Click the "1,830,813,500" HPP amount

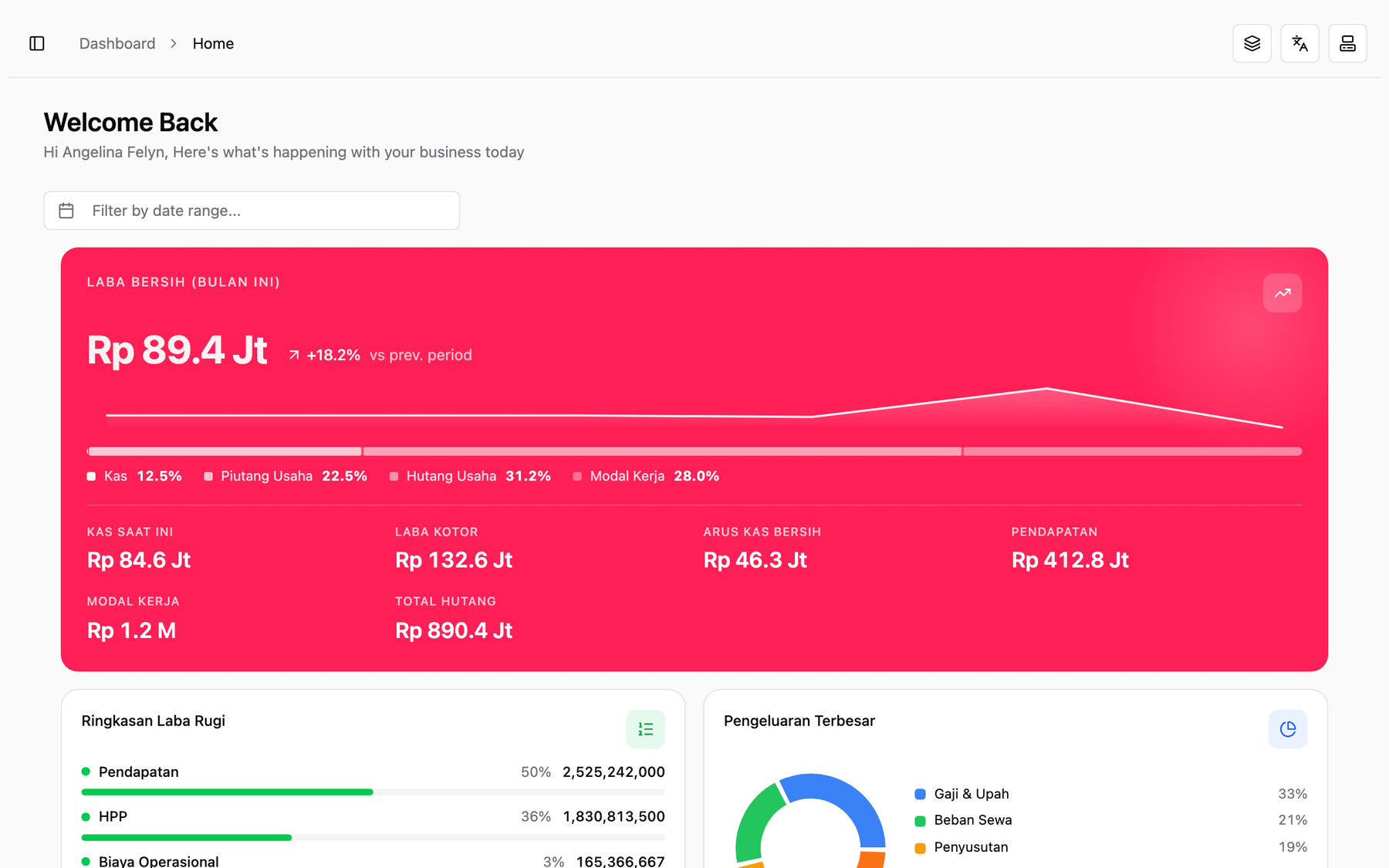[x=613, y=816]
